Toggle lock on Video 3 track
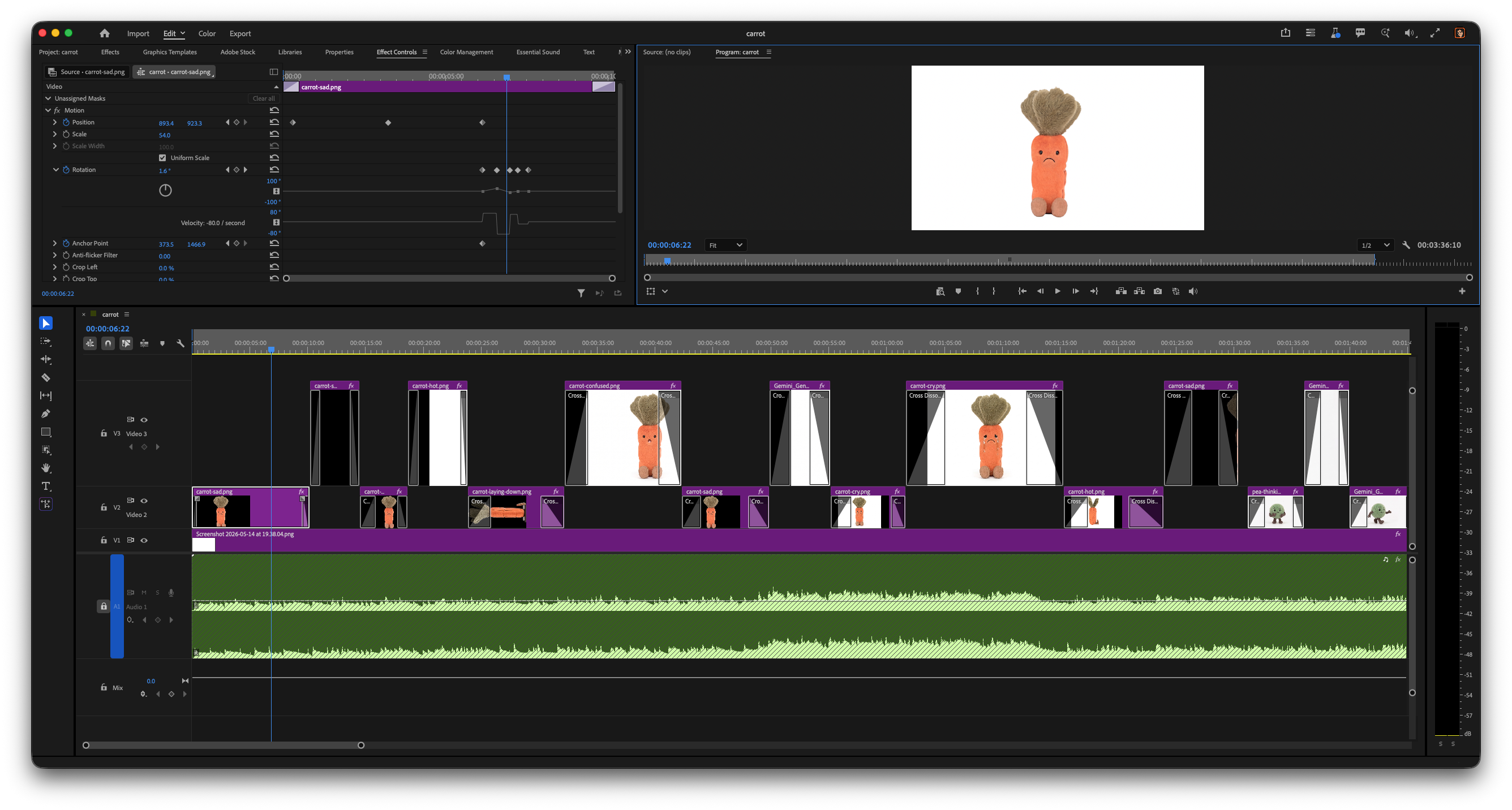Image resolution: width=1512 pixels, height=810 pixels. [x=104, y=434]
